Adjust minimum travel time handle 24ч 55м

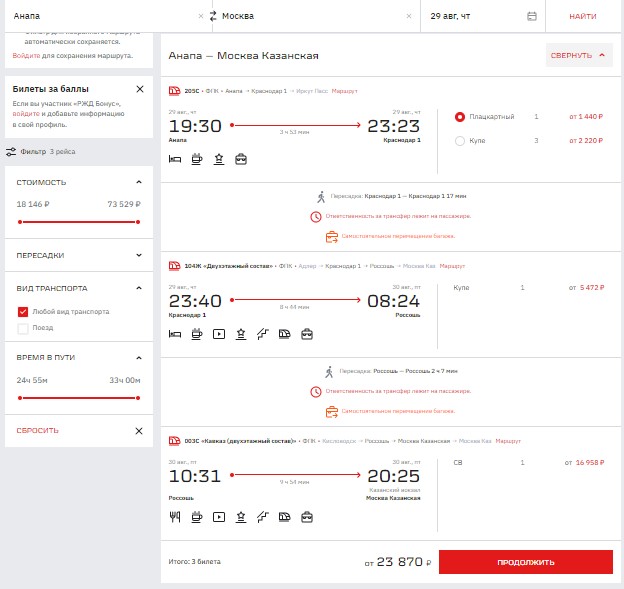(x=20, y=398)
